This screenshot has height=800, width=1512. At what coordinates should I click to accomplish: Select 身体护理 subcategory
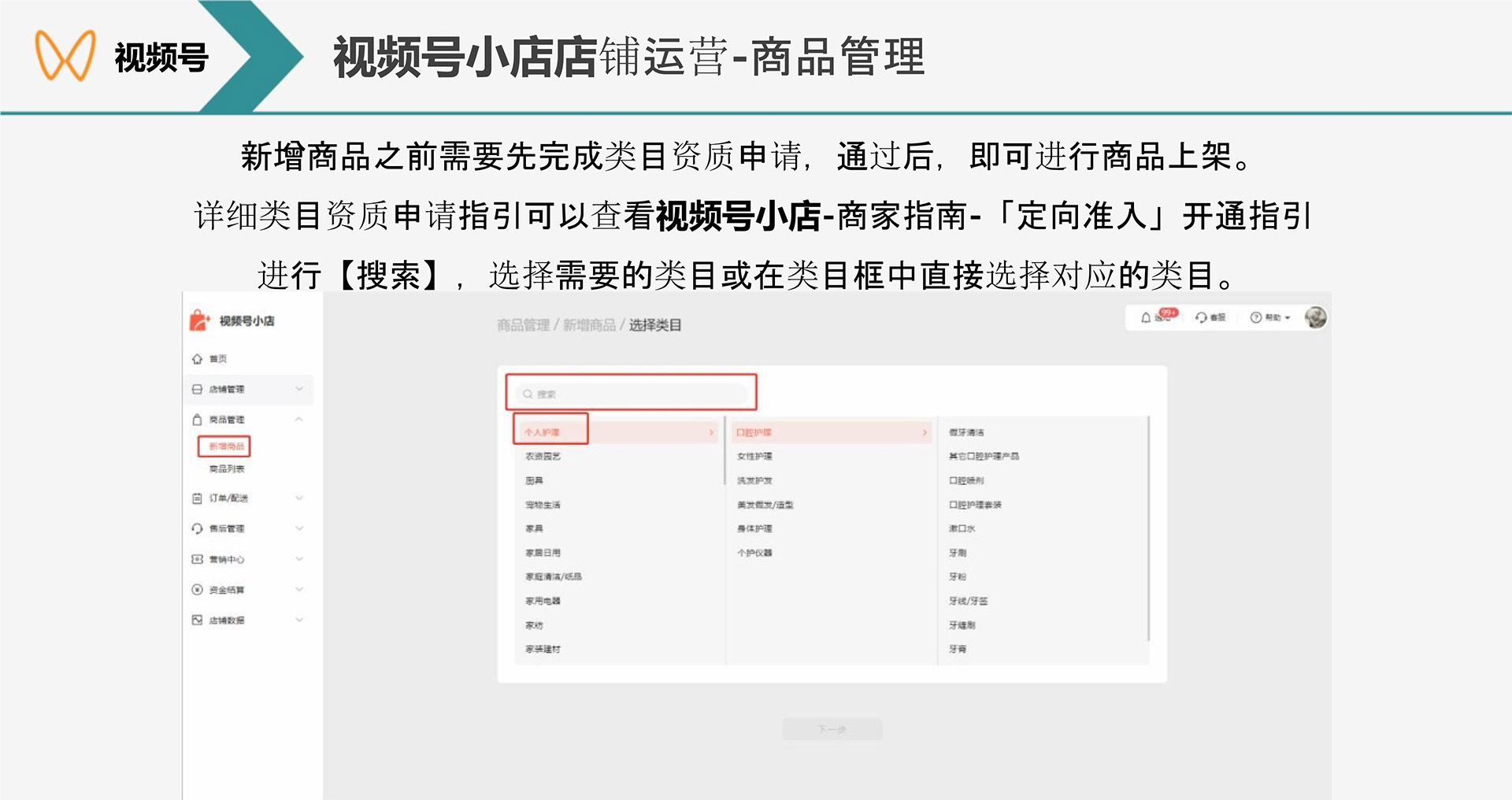point(754,528)
